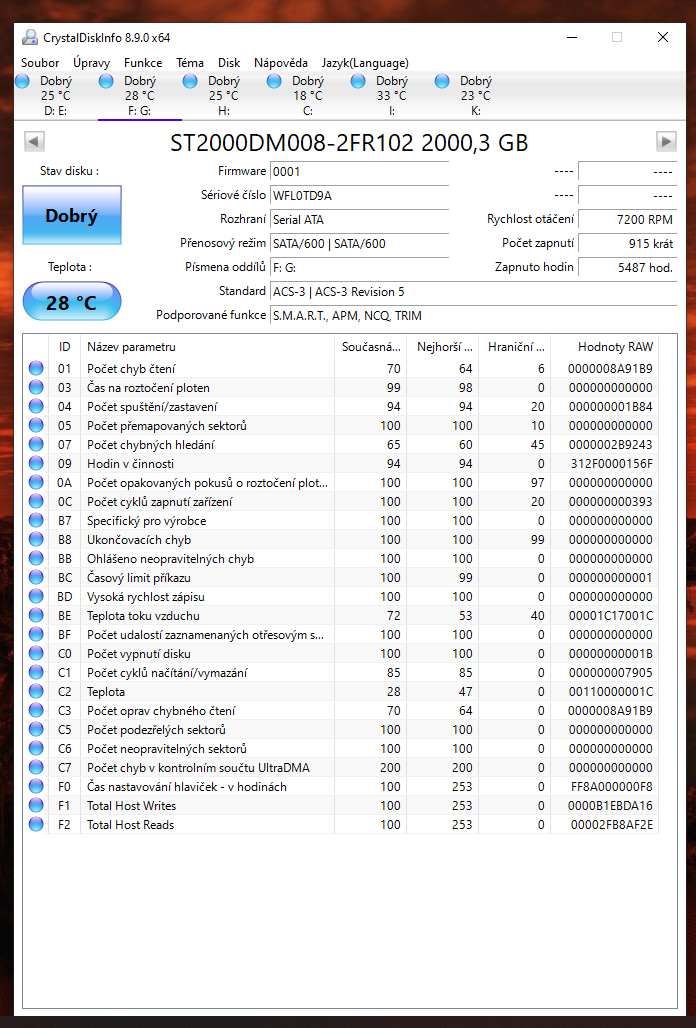This screenshot has width=696, height=1028.
Task: Click the Hodnoty RAW column header
Action: point(604,347)
